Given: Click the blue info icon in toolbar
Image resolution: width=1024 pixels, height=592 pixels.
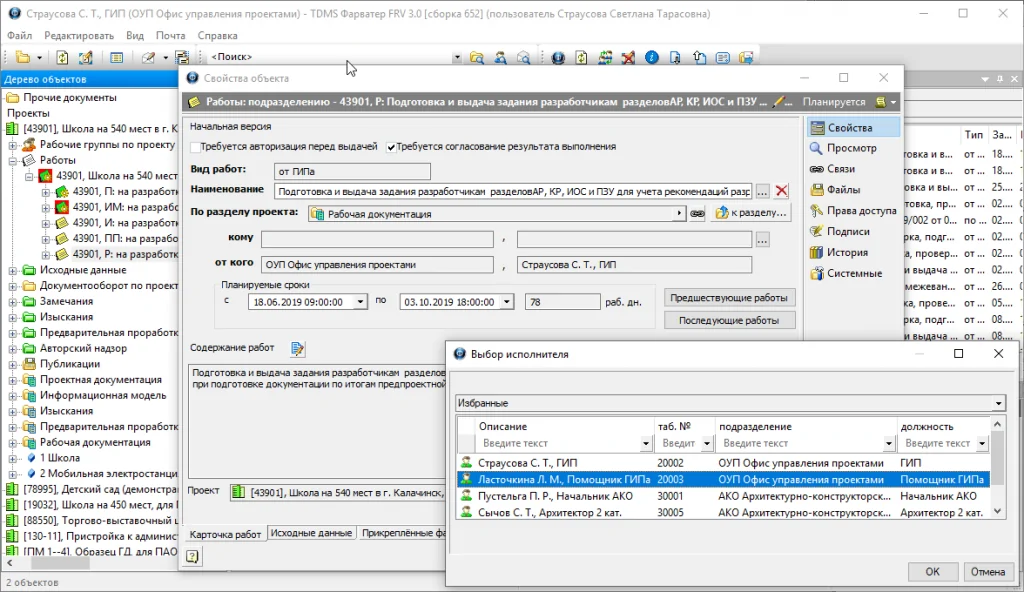Looking at the screenshot, I should click(x=651, y=58).
